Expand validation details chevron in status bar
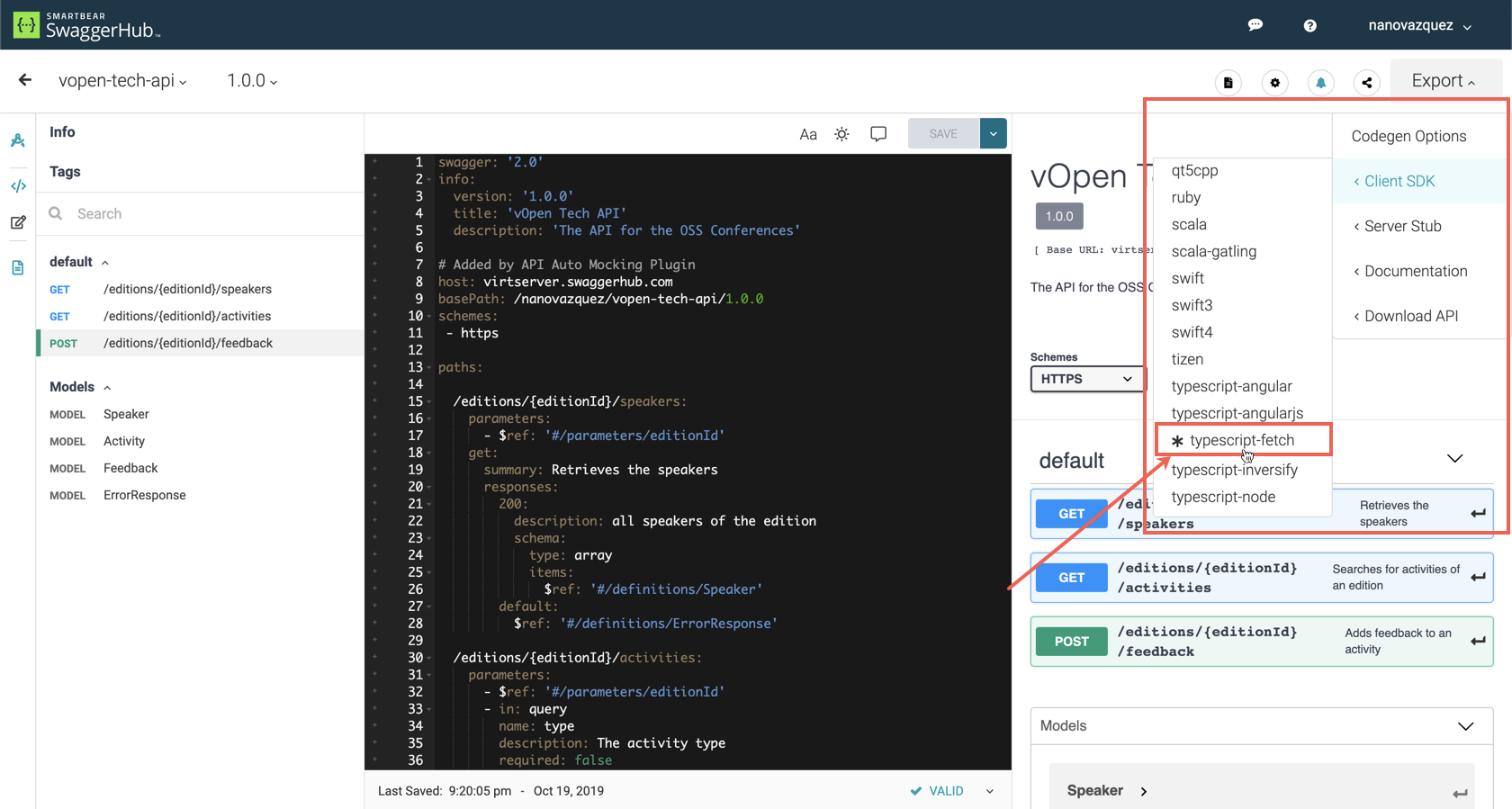Image resolution: width=1512 pixels, height=809 pixels. (x=990, y=791)
